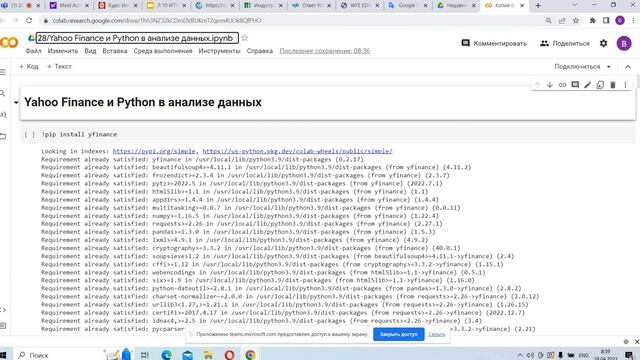Screen dimensions: 640x360
Task: Open the pypi.org/simple link
Action: 154,151
